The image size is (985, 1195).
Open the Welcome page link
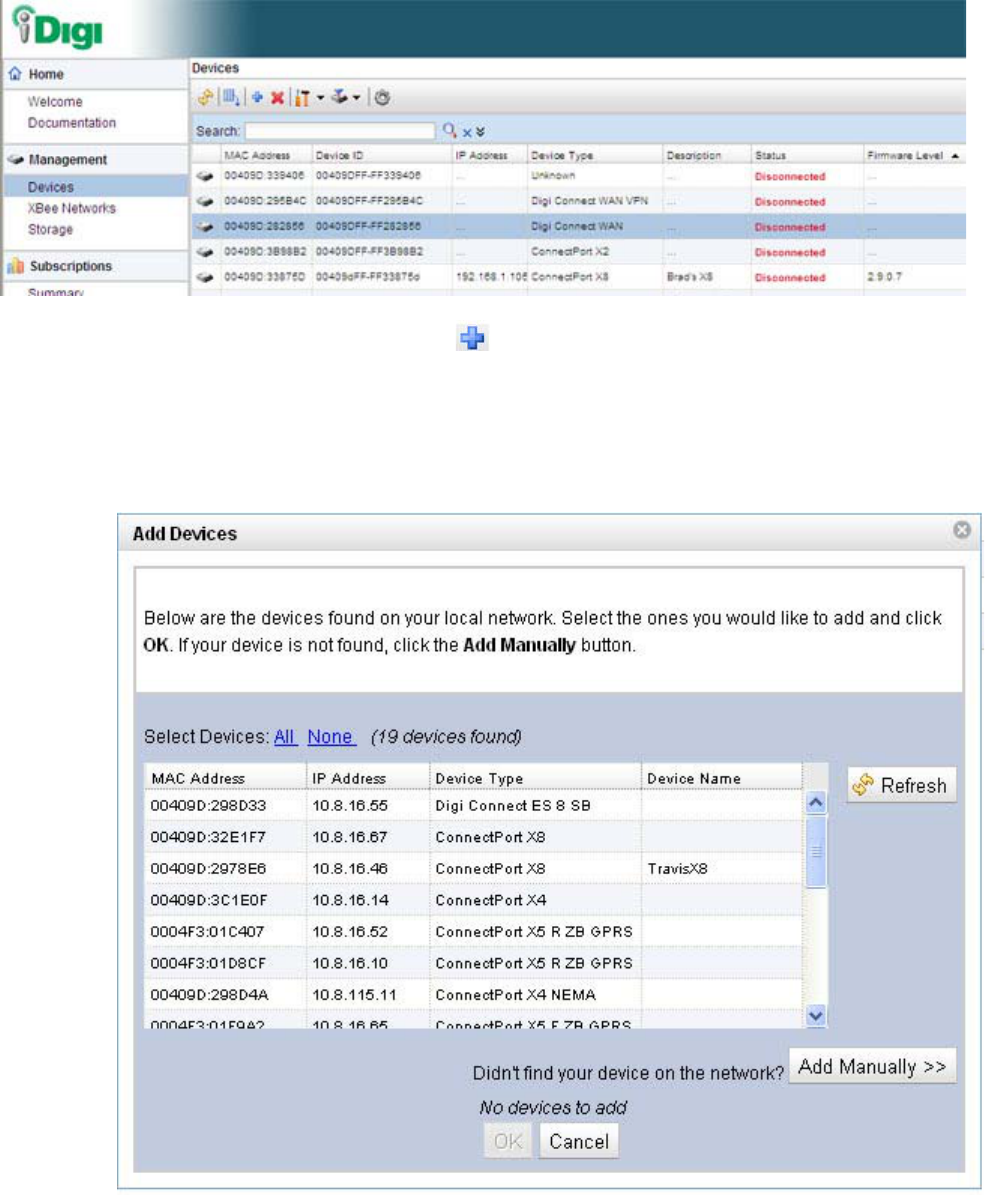click(55, 101)
